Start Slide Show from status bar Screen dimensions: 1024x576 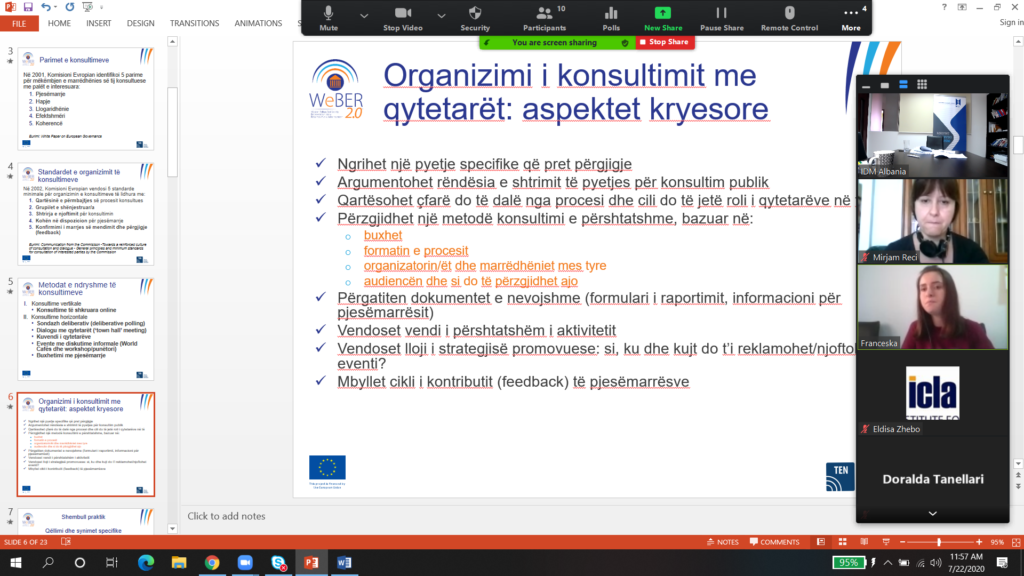point(886,542)
